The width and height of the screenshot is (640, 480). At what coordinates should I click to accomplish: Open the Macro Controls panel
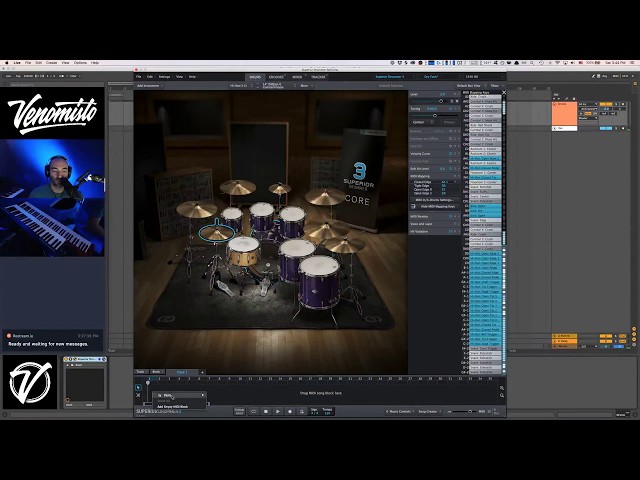click(399, 411)
